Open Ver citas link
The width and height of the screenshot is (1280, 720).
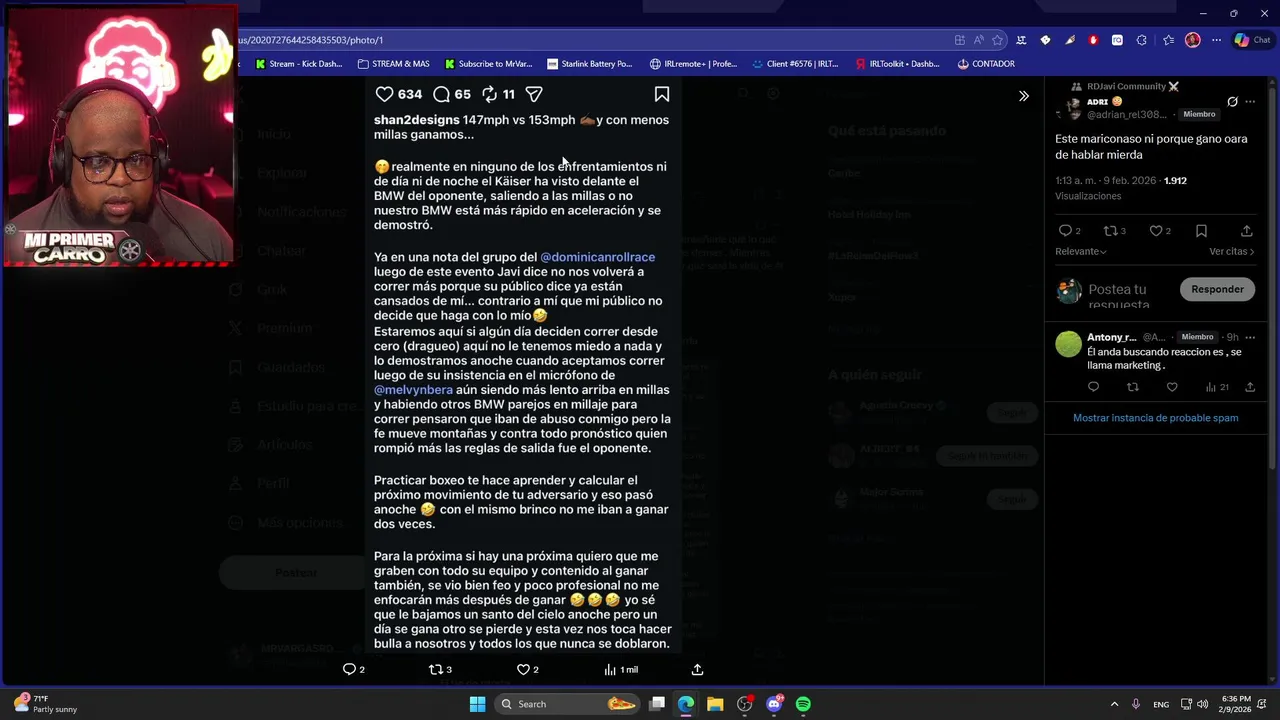pos(1232,252)
